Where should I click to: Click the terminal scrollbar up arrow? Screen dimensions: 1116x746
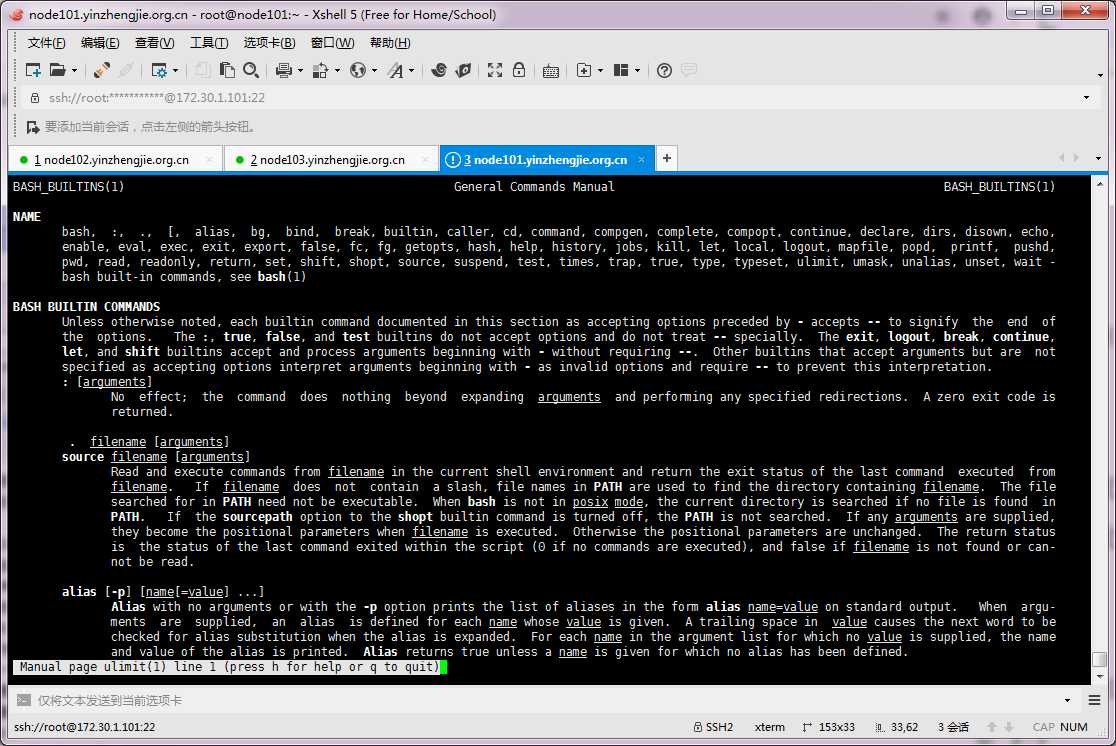point(1100,183)
